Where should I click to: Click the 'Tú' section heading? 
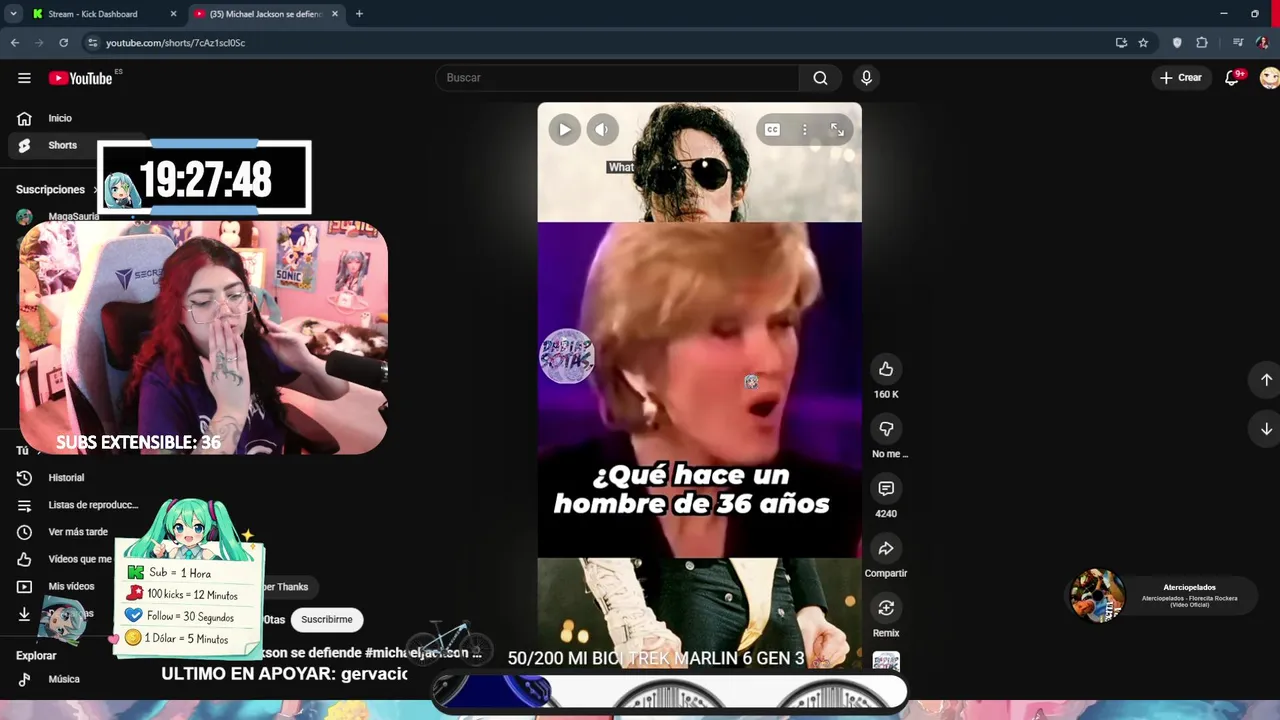coord(22,451)
